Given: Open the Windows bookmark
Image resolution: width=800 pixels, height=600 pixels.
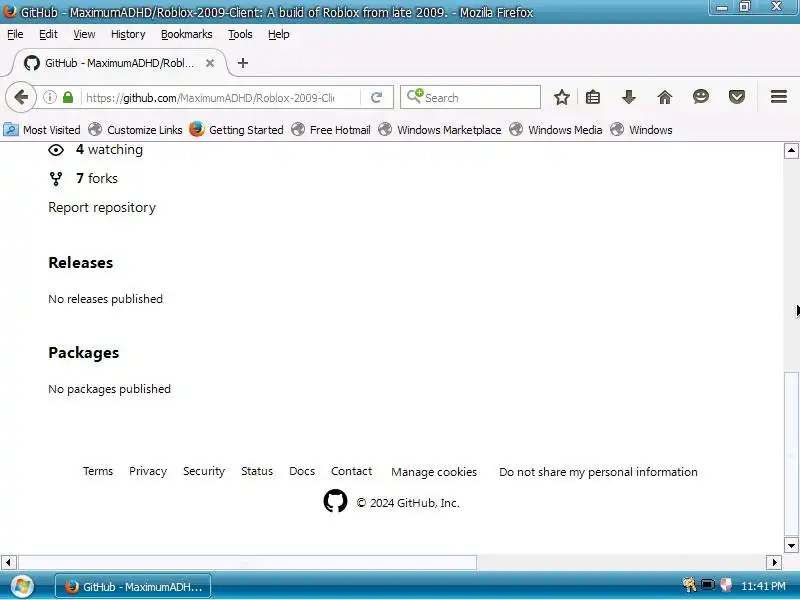Looking at the screenshot, I should coord(641,130).
